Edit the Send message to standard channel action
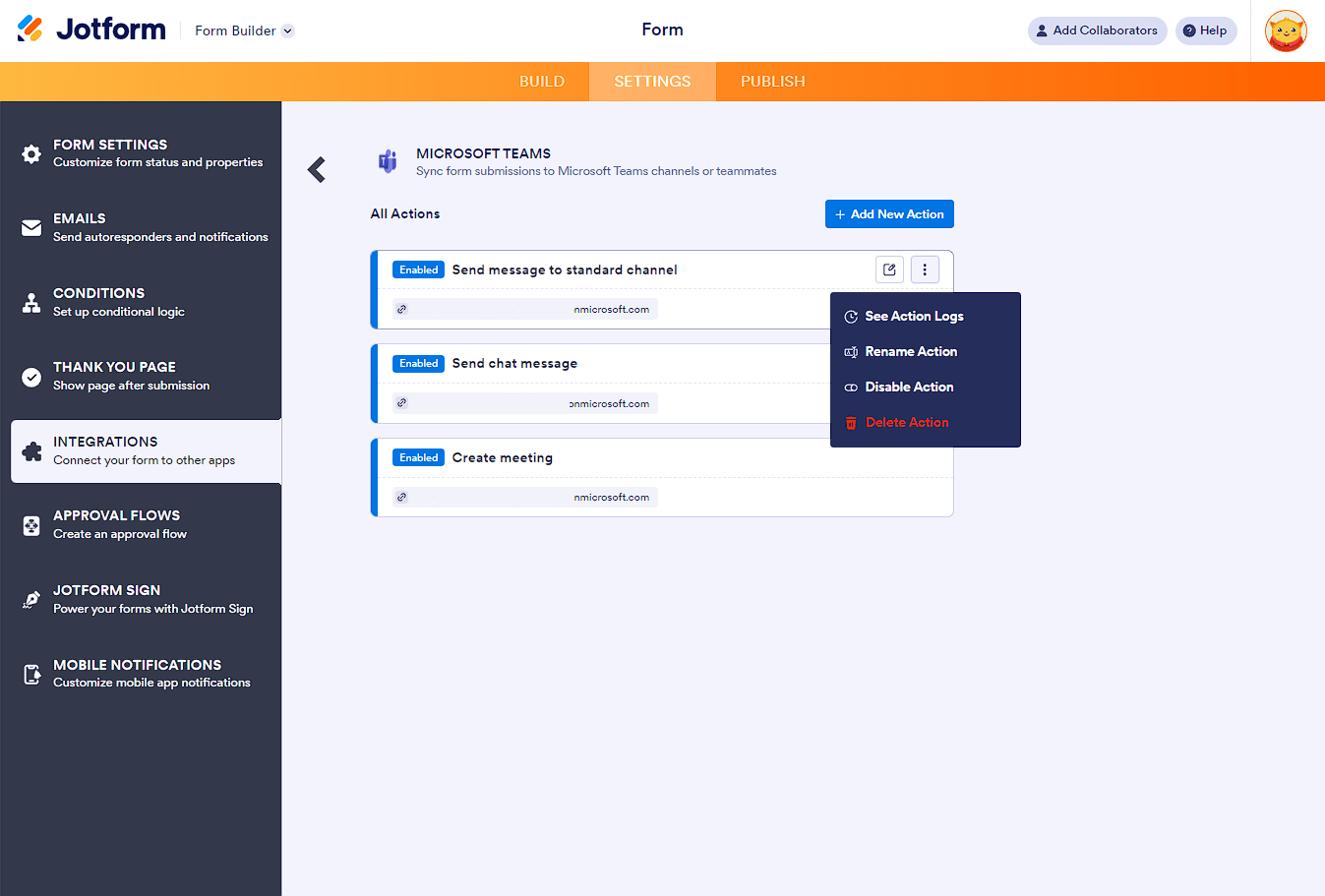 [x=889, y=269]
